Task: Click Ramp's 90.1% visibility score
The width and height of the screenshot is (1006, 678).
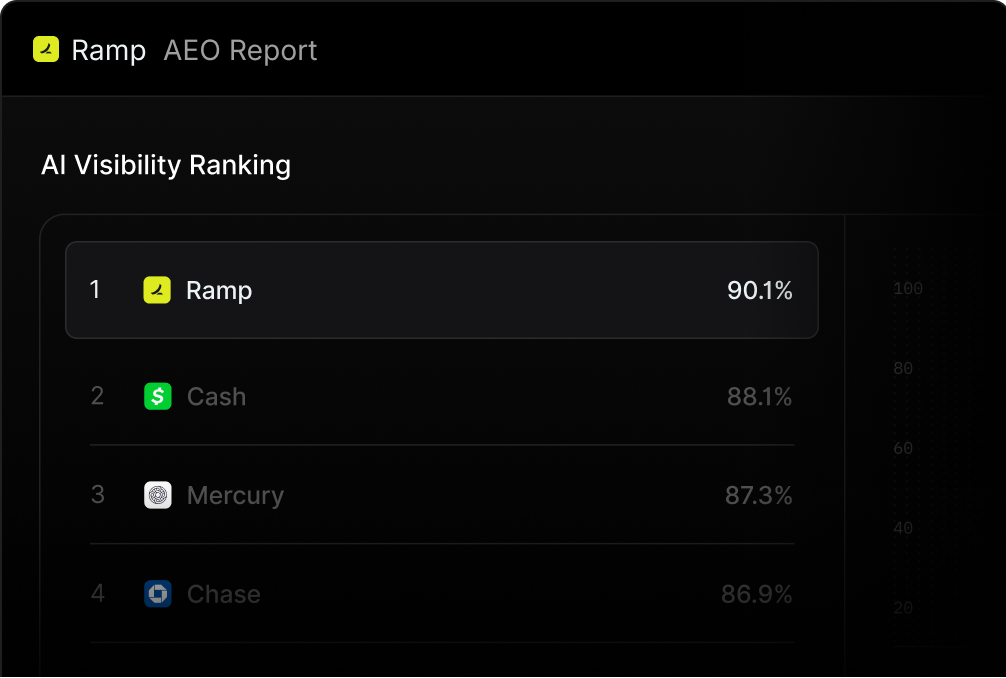Action: click(760, 290)
